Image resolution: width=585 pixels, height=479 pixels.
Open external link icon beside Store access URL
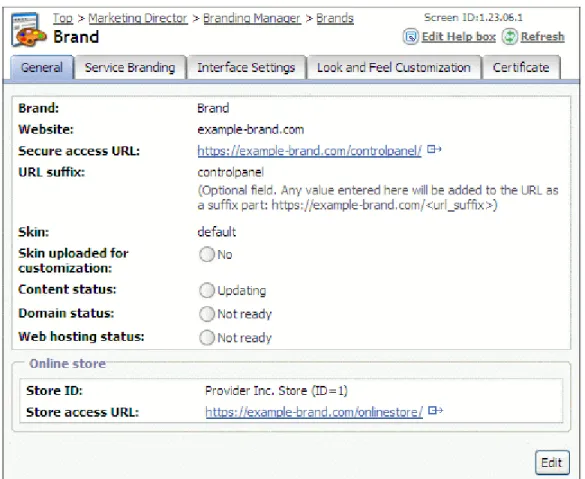pyautogui.click(x=435, y=410)
